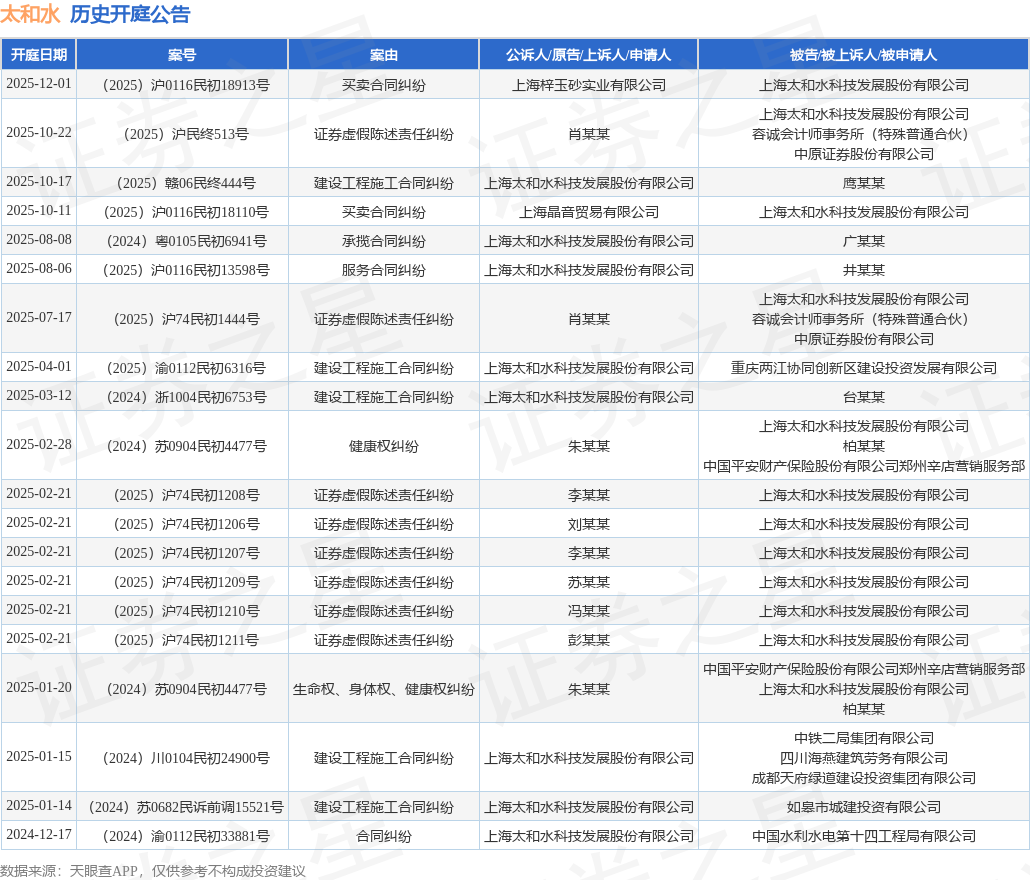
Task: Click the 太和水 title text
Action: pos(30,14)
